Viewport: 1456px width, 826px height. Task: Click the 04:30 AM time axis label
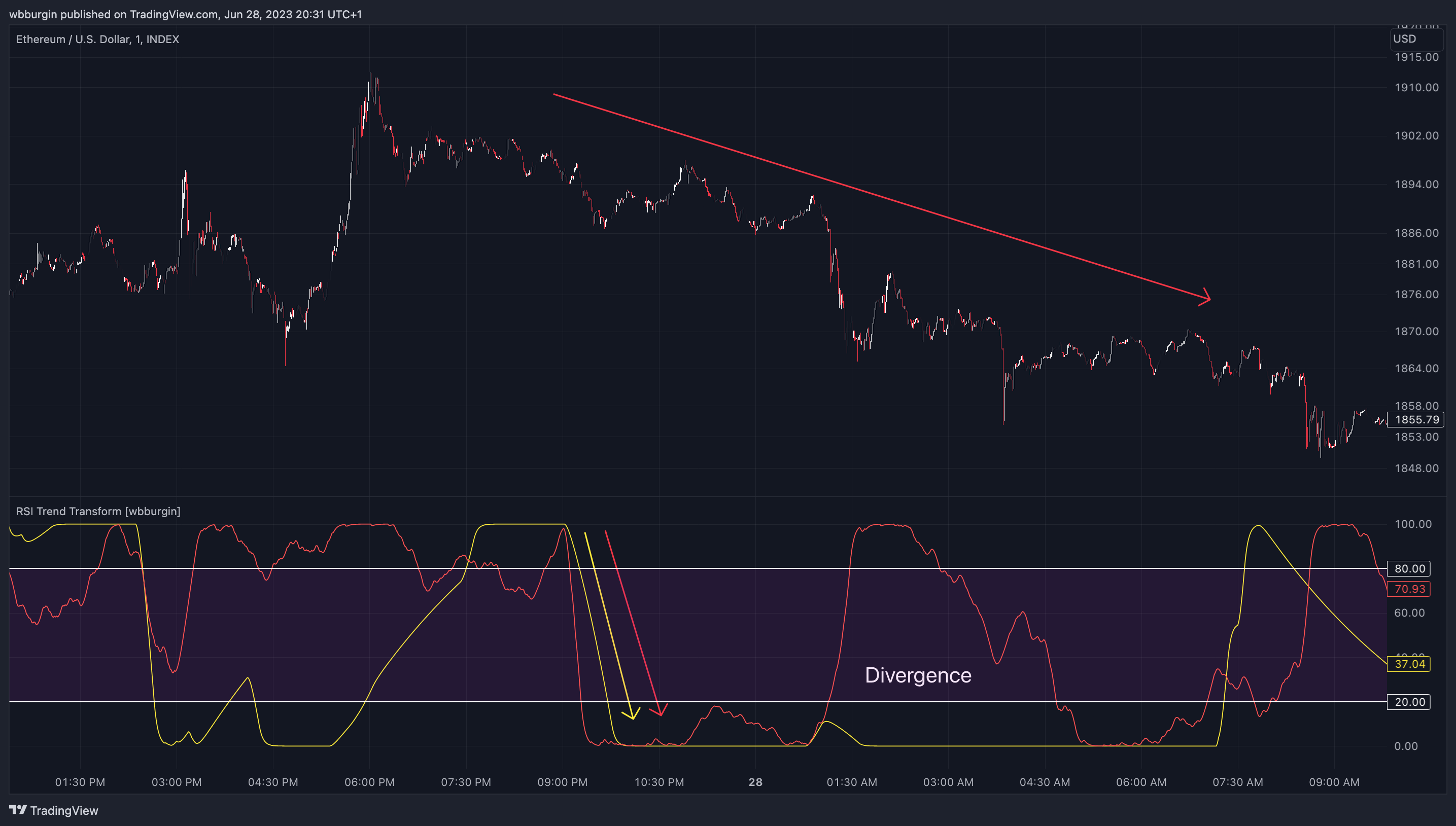coord(1045,782)
